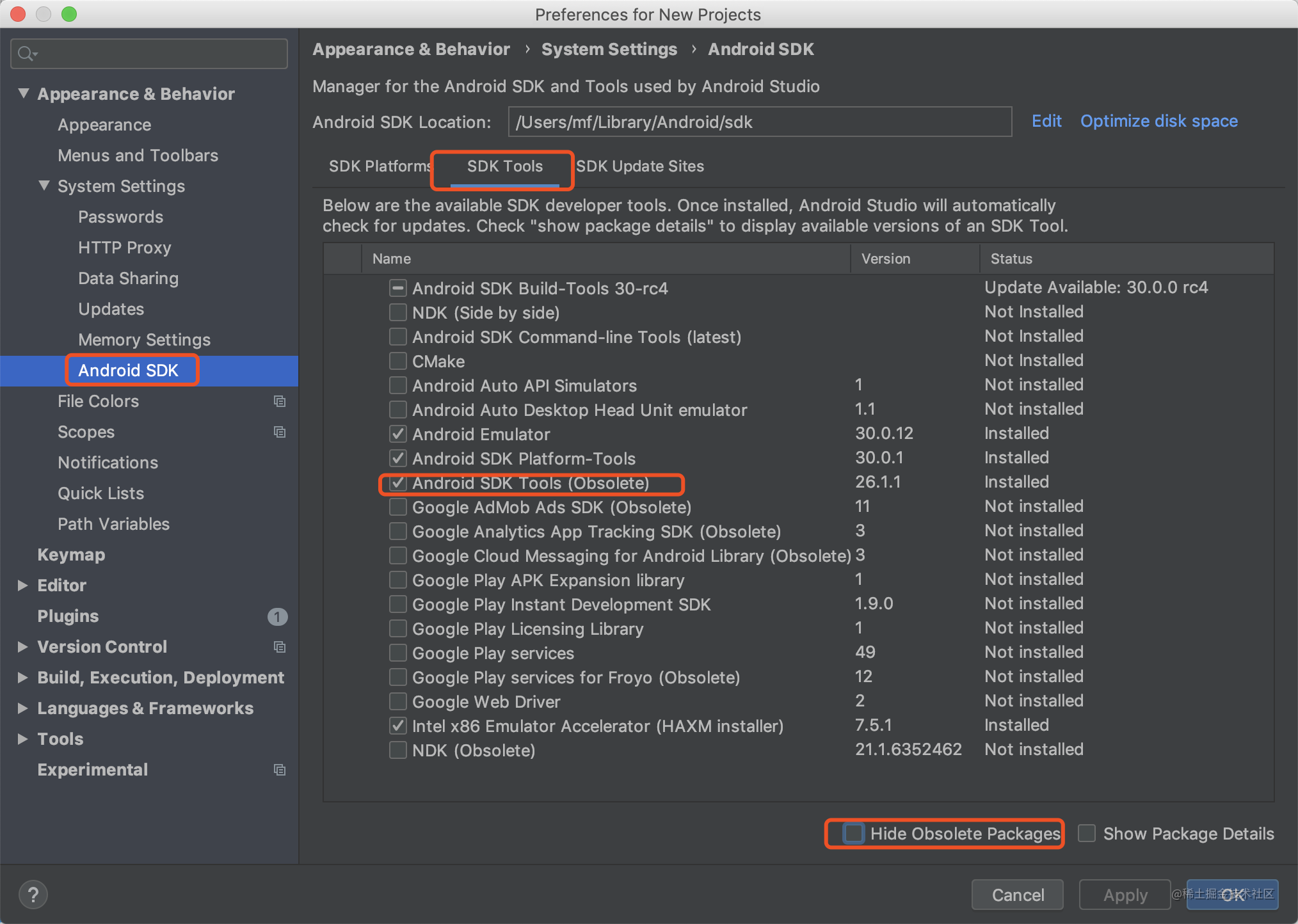
Task: Click the update badge on Plugins
Action: (x=278, y=617)
